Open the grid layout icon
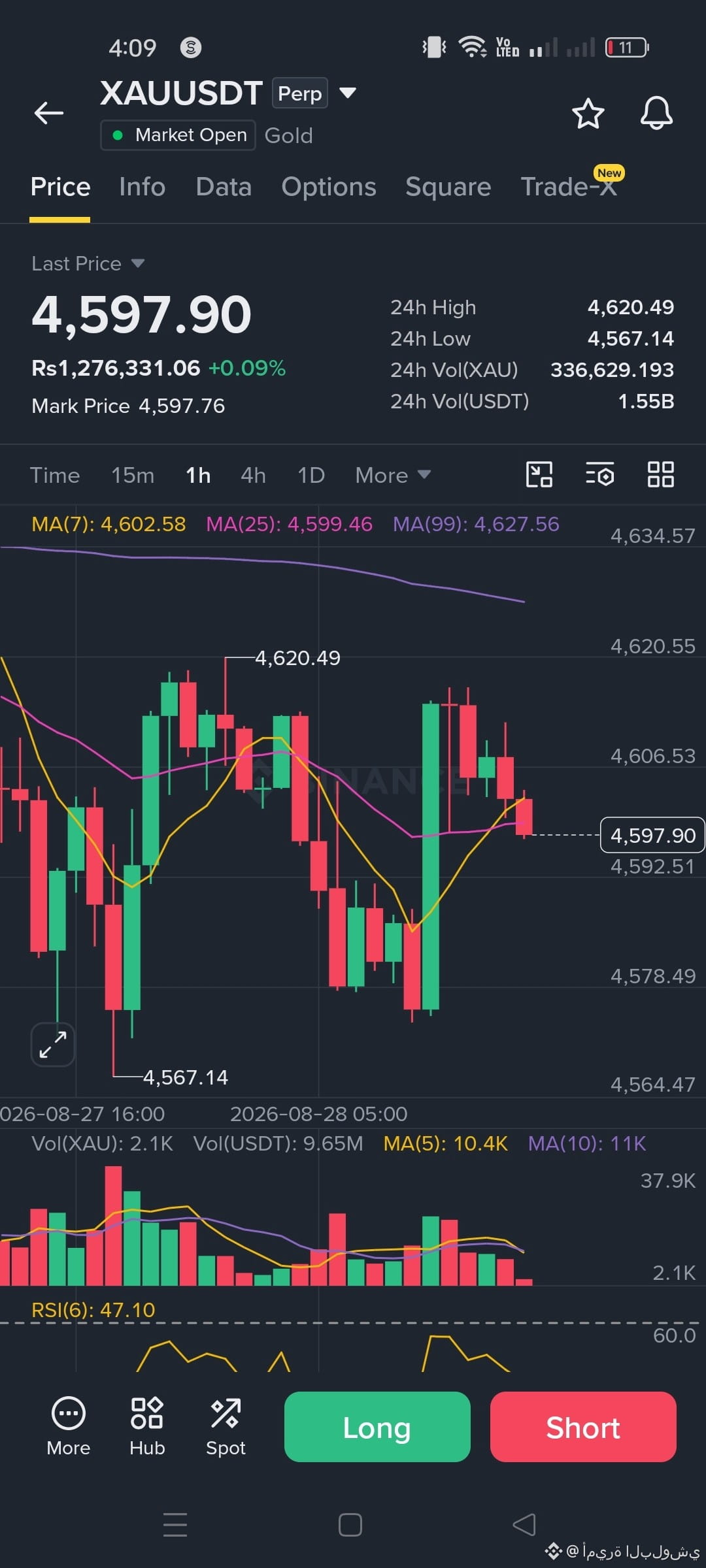The height and width of the screenshot is (1568, 706). (x=660, y=474)
